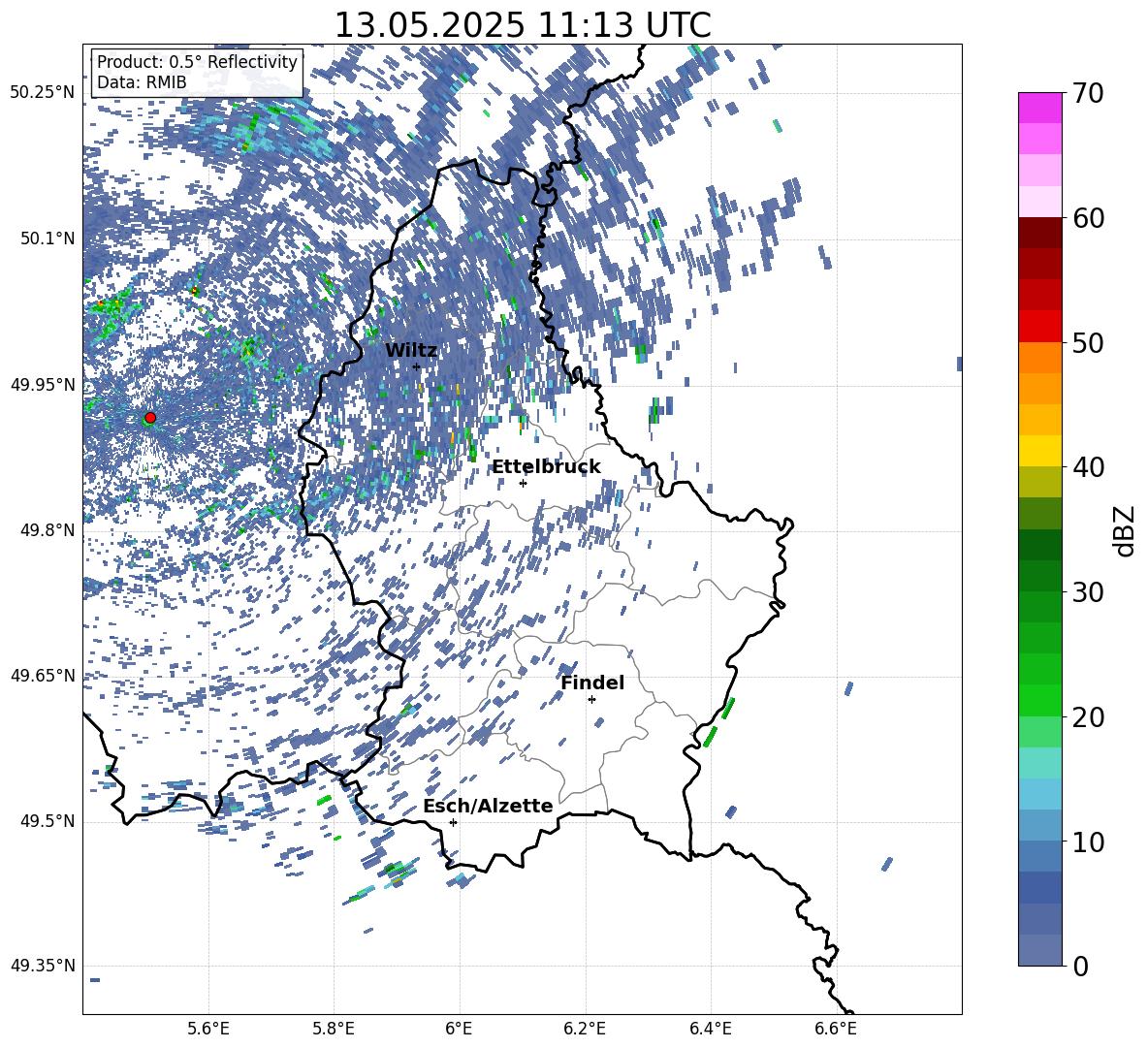1148x1048 pixels.
Task: Click the 20 tick on colorbar
Action: 1089,717
